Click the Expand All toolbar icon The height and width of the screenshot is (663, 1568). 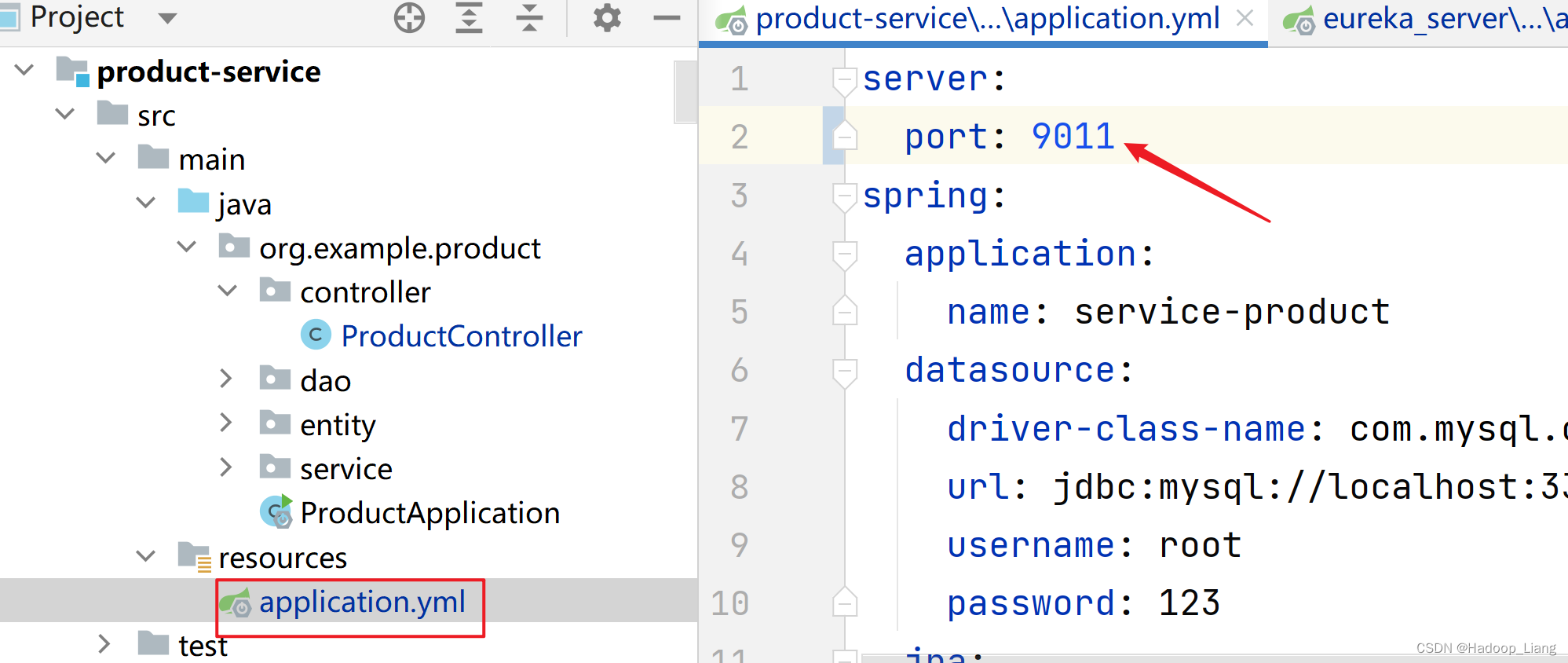coord(469,17)
